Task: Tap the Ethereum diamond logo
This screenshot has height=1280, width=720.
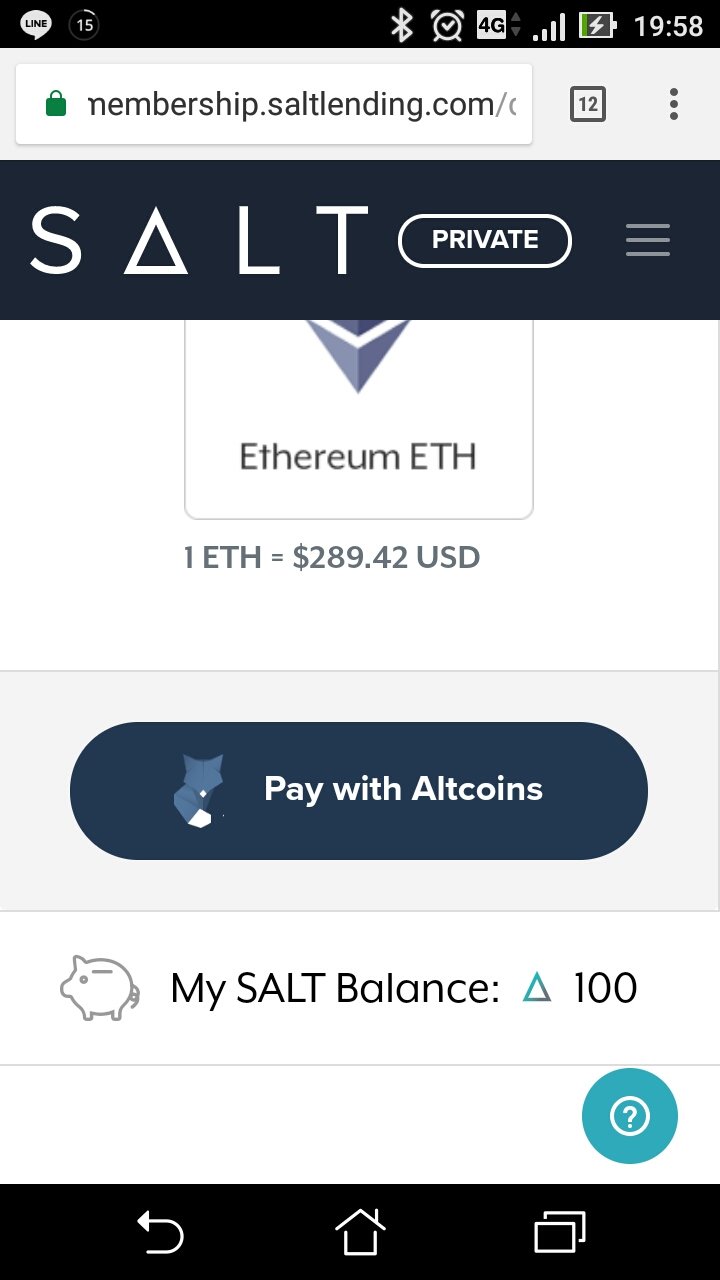Action: pos(358,355)
